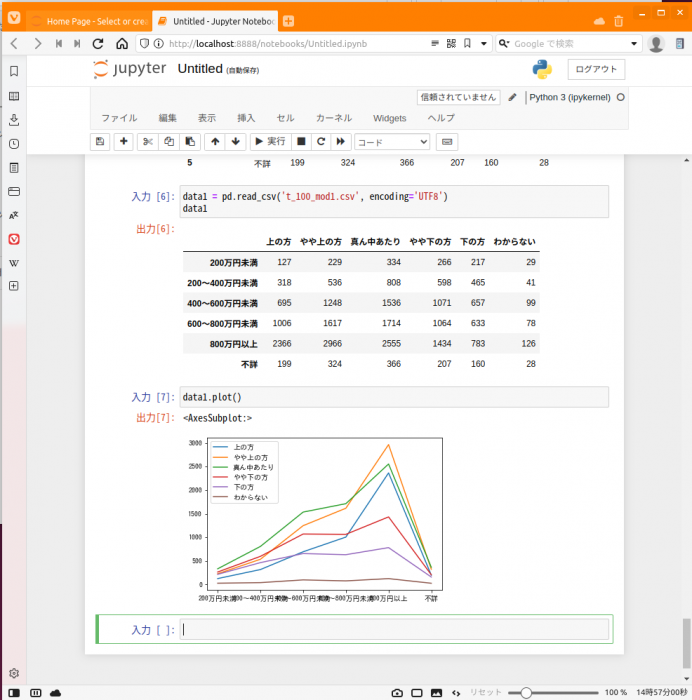The height and width of the screenshot is (700, 692).
Task: Click the ログアウト button
Action: coord(596,69)
